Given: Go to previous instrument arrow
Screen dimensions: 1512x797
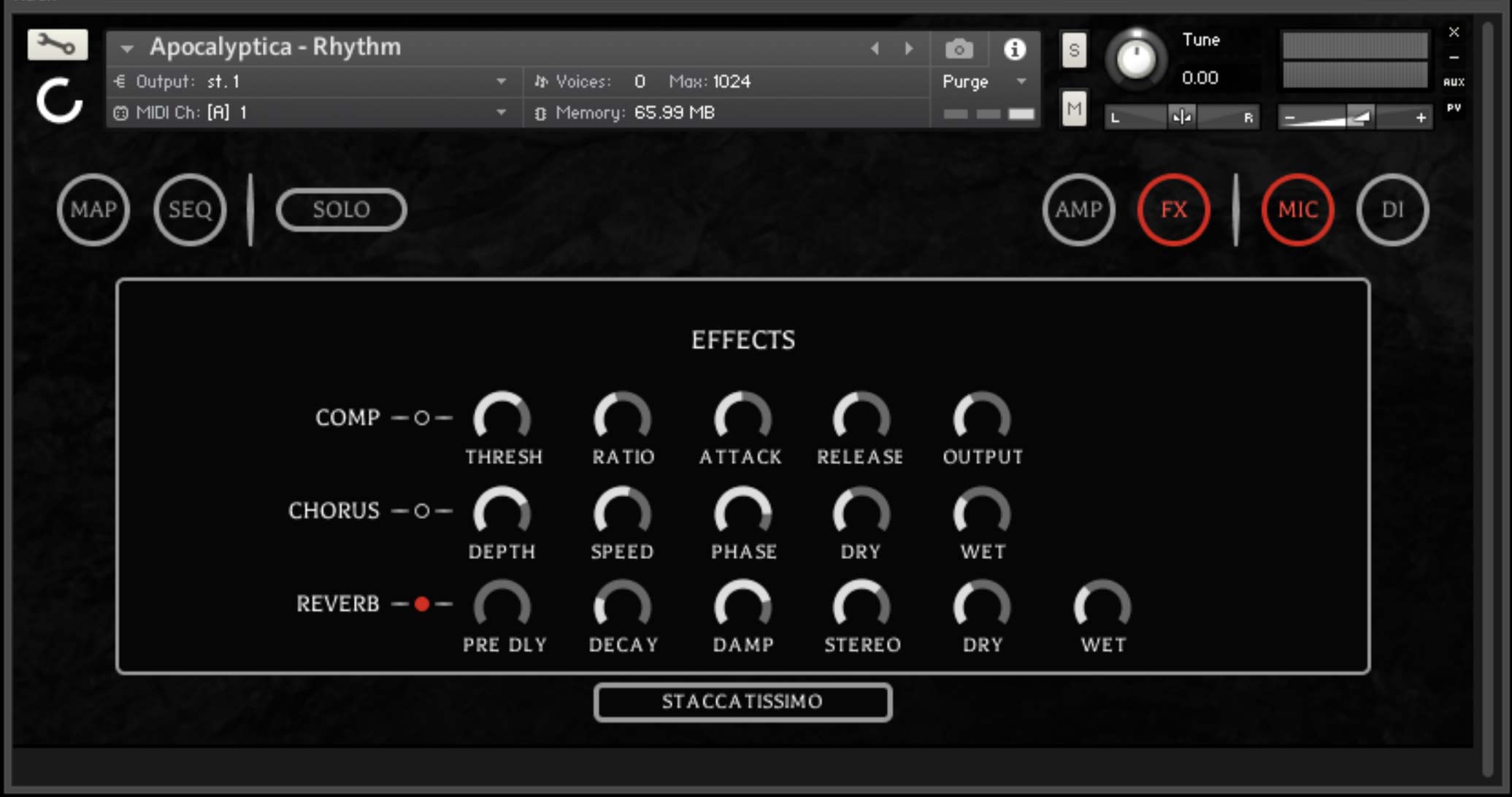Looking at the screenshot, I should [x=875, y=49].
